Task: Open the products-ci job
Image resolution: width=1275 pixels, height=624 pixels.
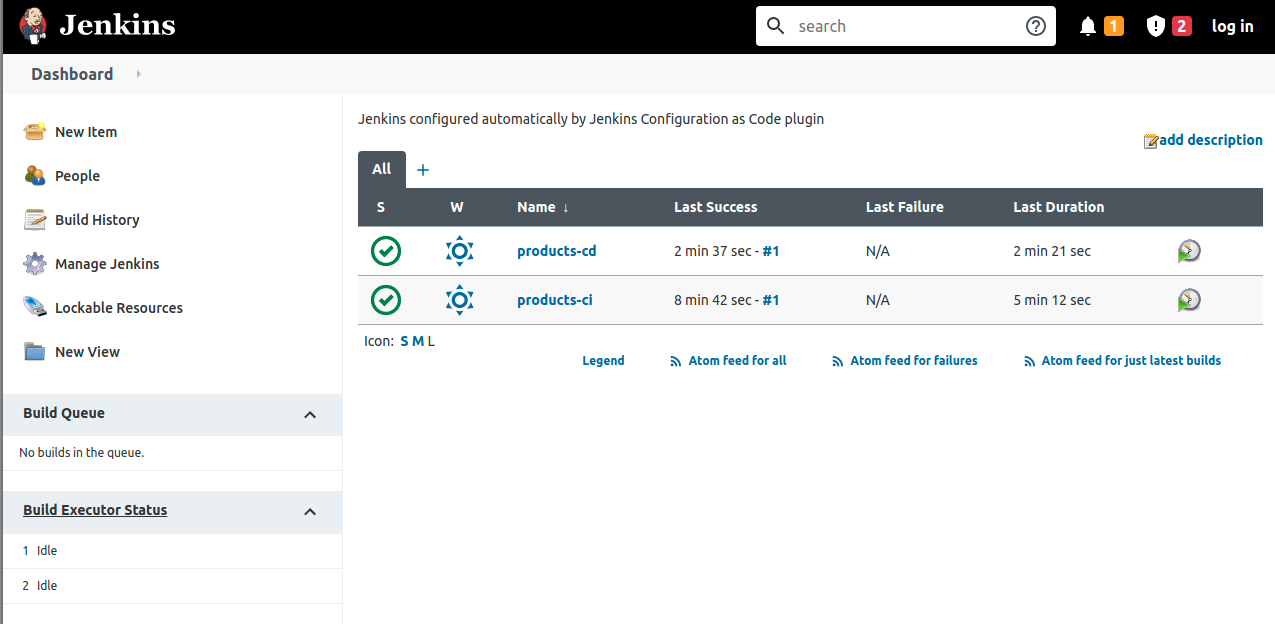Action: point(555,300)
